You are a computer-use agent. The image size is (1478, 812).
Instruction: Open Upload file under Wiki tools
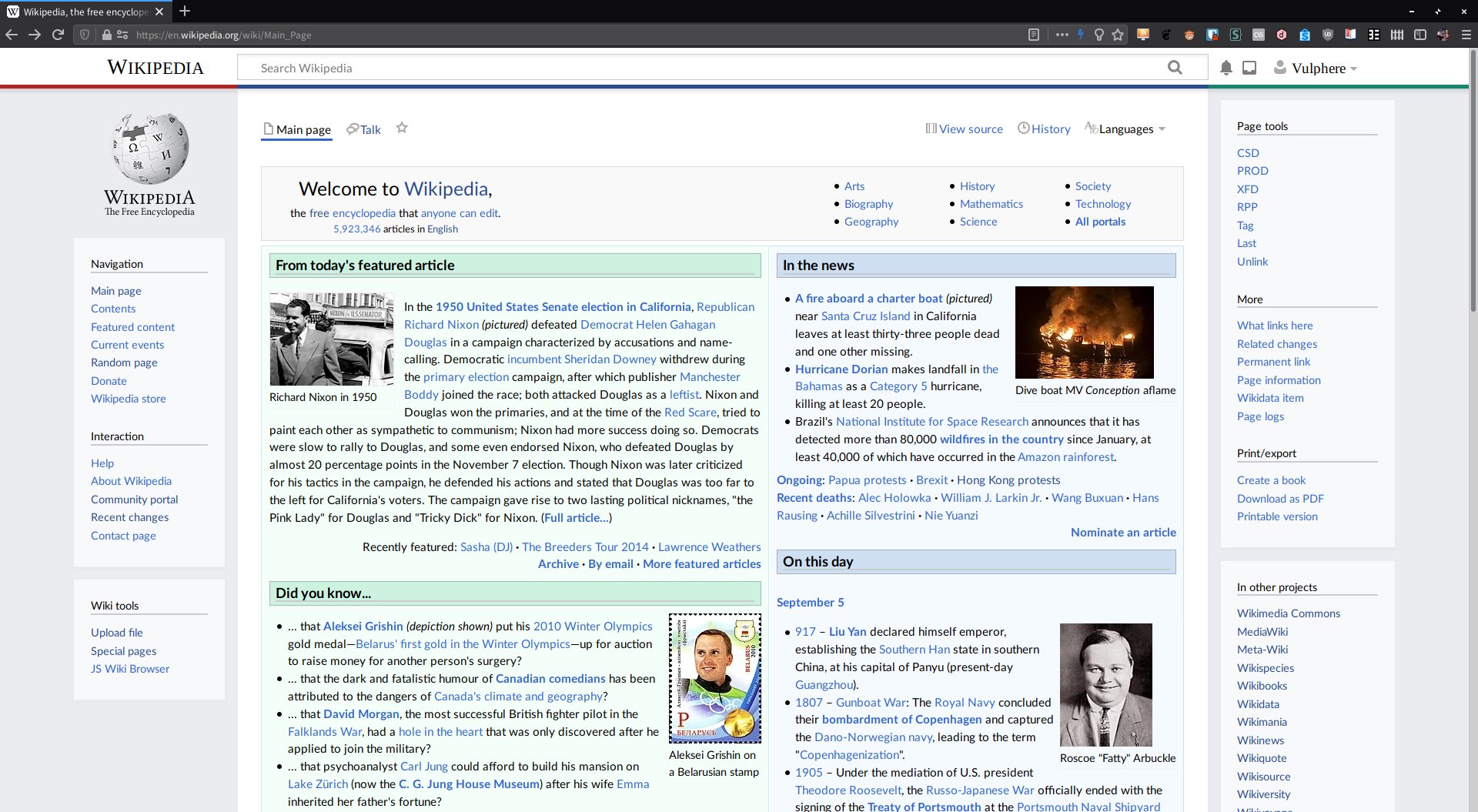pos(116,633)
